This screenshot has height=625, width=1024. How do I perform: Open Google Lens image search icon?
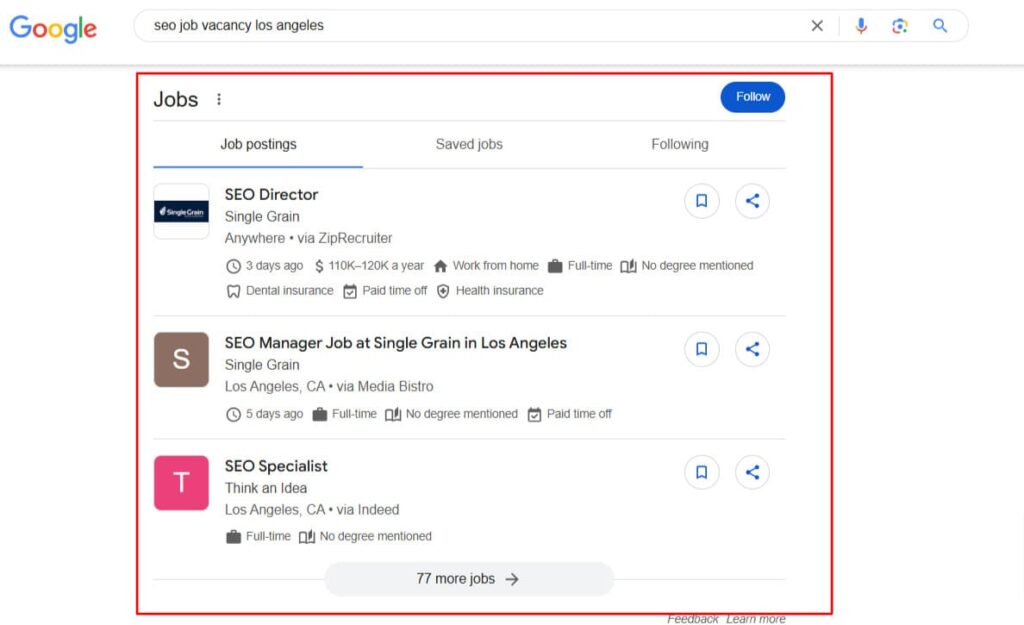click(900, 25)
